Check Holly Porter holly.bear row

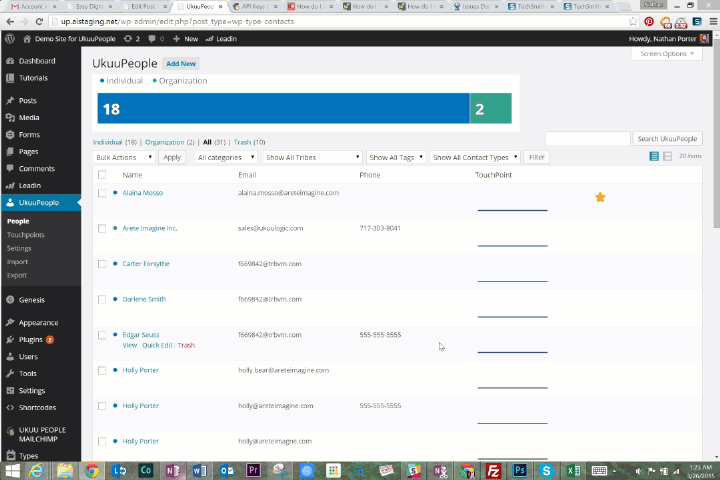point(102,370)
